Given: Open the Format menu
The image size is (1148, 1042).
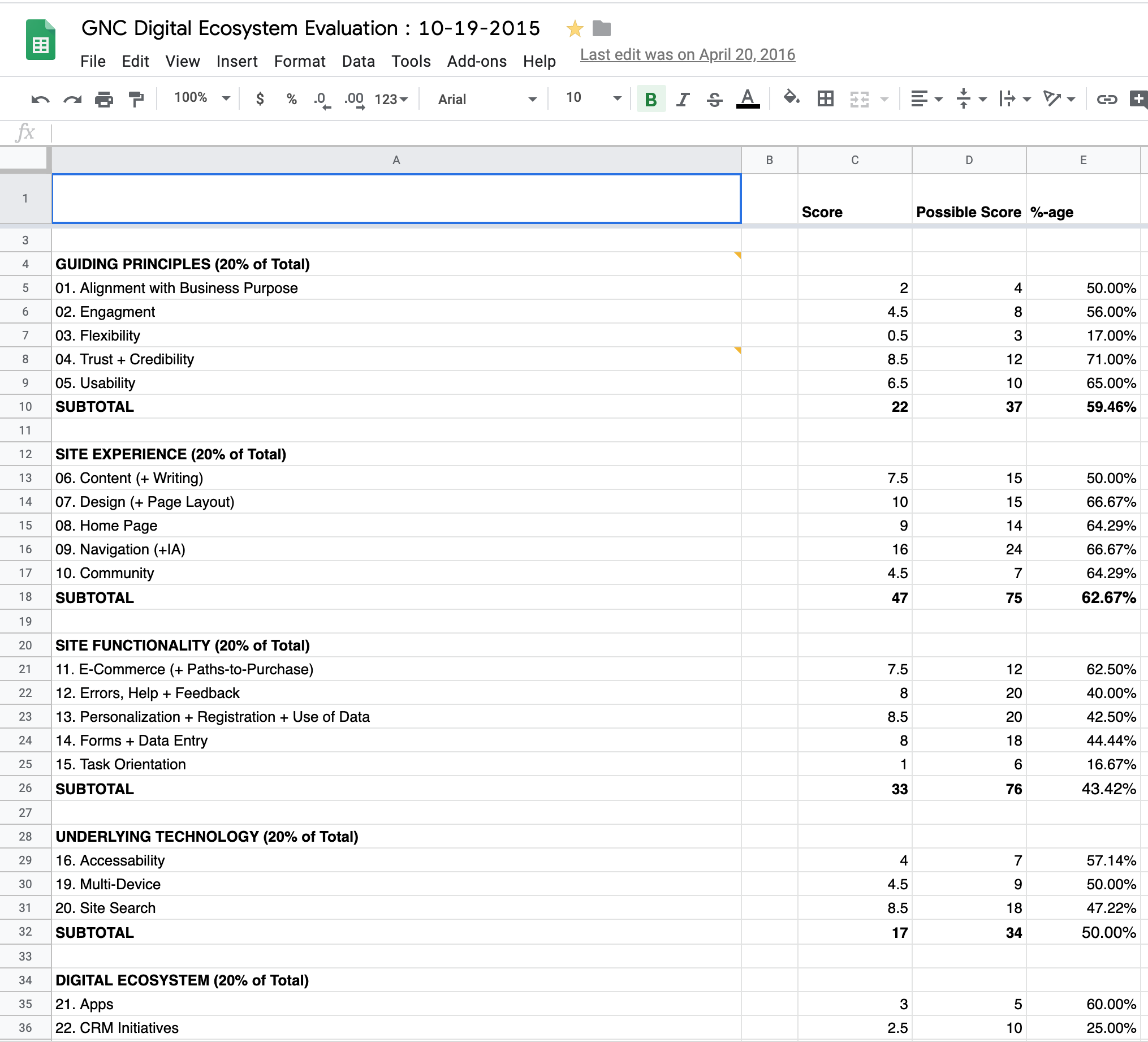Looking at the screenshot, I should [x=300, y=61].
